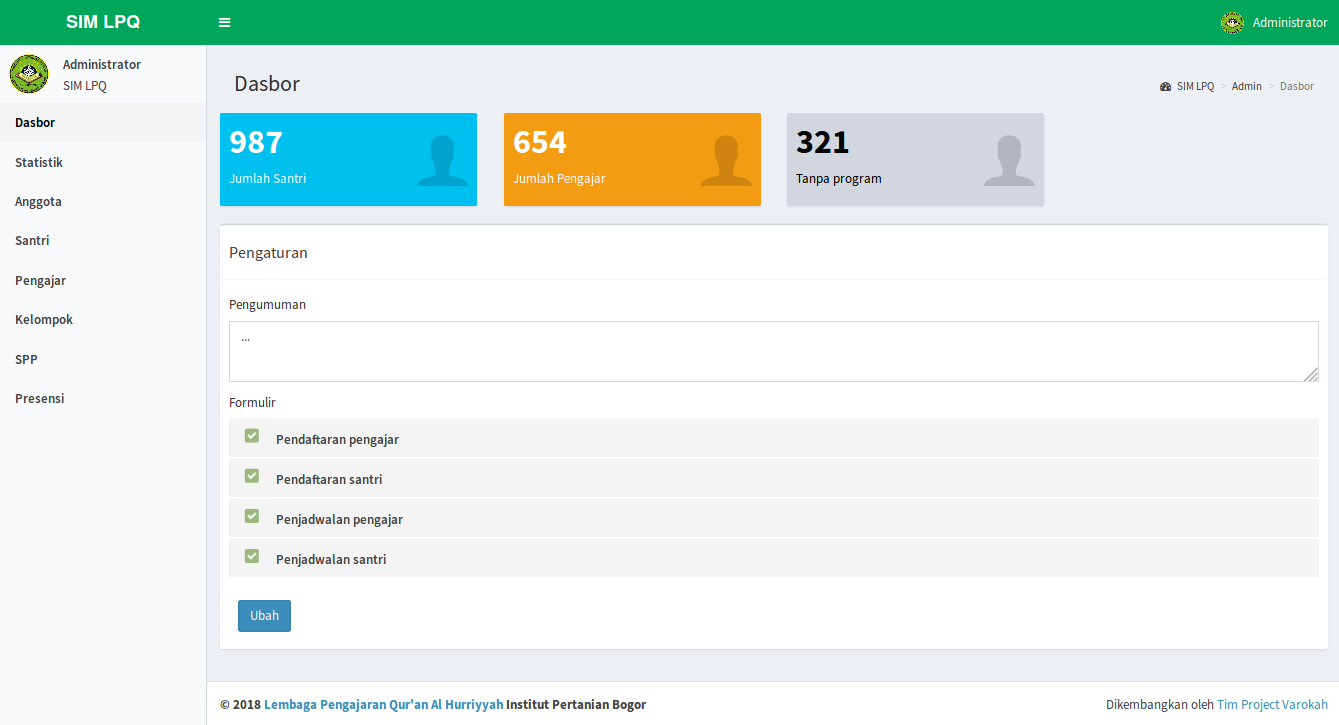Uncheck Pendaftaran pengajar checkbox
The width and height of the screenshot is (1339, 725).
[x=252, y=436]
